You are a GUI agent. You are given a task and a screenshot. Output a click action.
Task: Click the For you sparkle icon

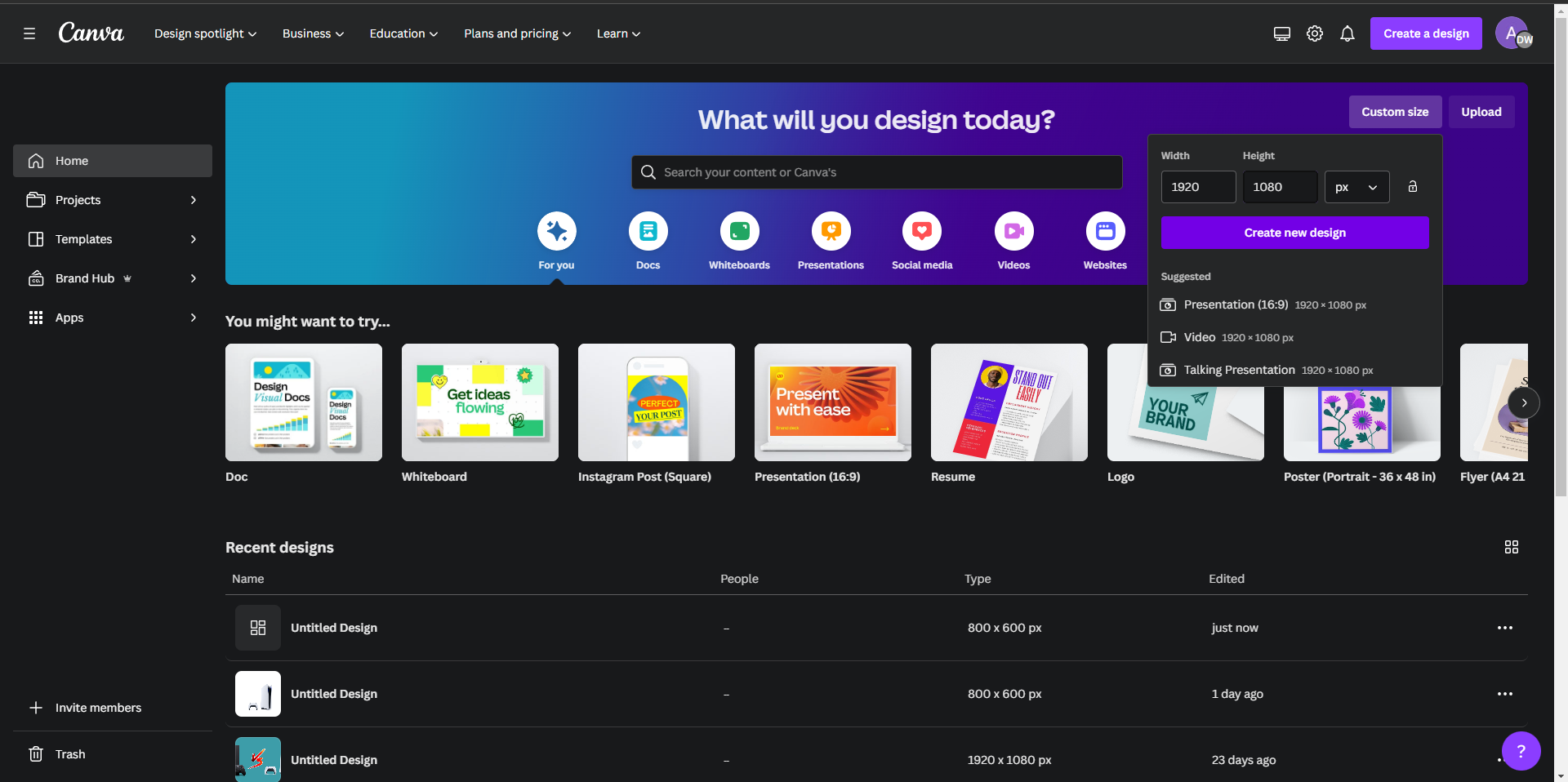(x=556, y=231)
